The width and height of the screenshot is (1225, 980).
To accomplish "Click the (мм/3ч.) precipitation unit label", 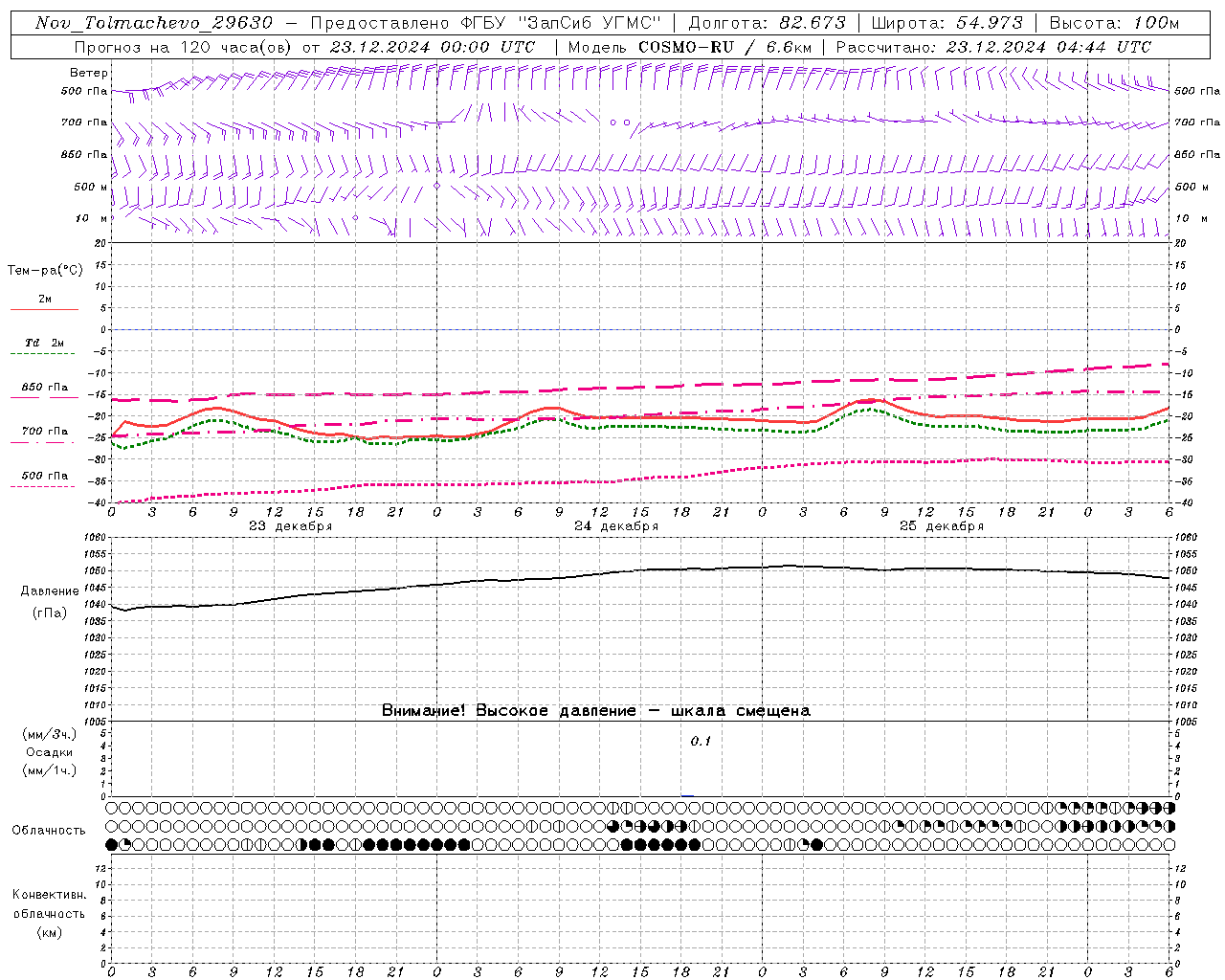I will pyautogui.click(x=50, y=734).
